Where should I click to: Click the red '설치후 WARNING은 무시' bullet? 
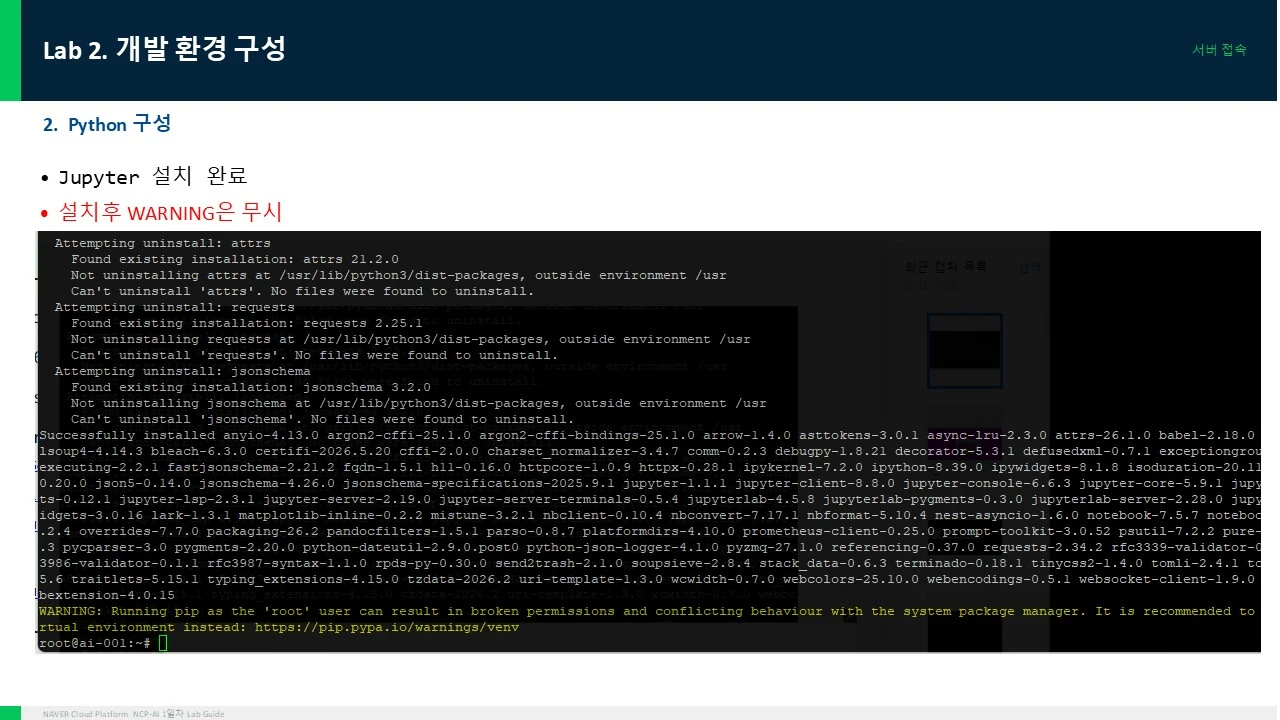(170, 212)
